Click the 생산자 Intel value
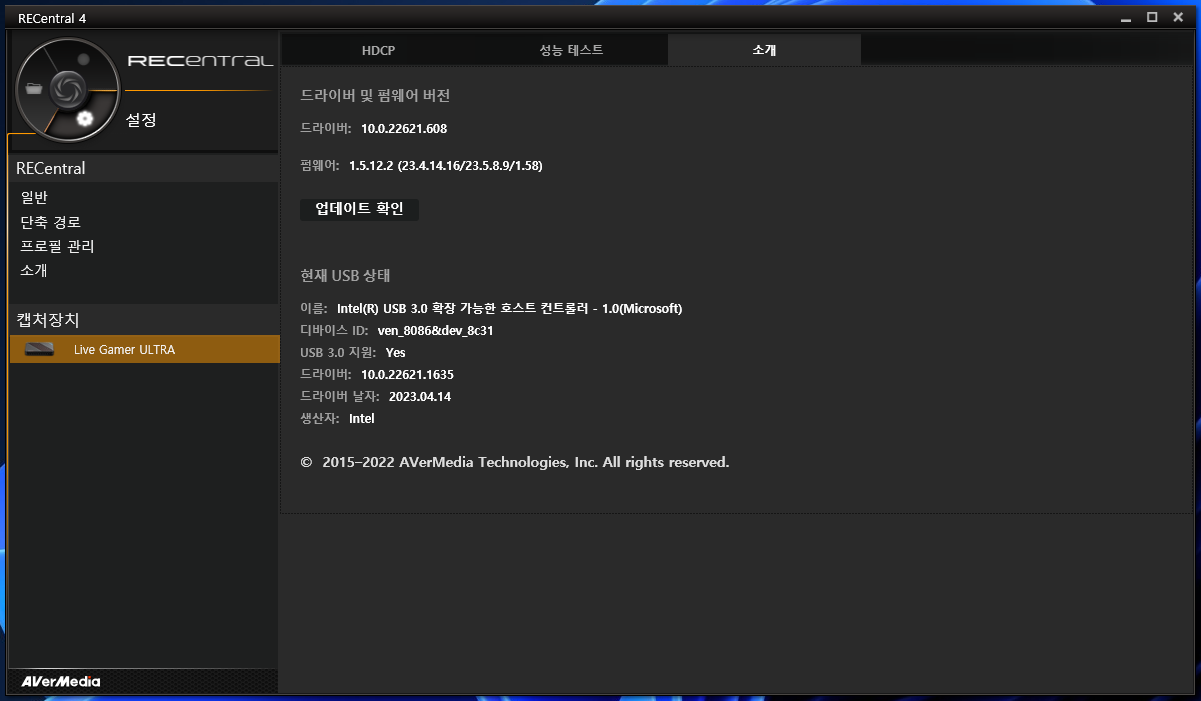Image resolution: width=1201 pixels, height=701 pixels. click(x=361, y=418)
